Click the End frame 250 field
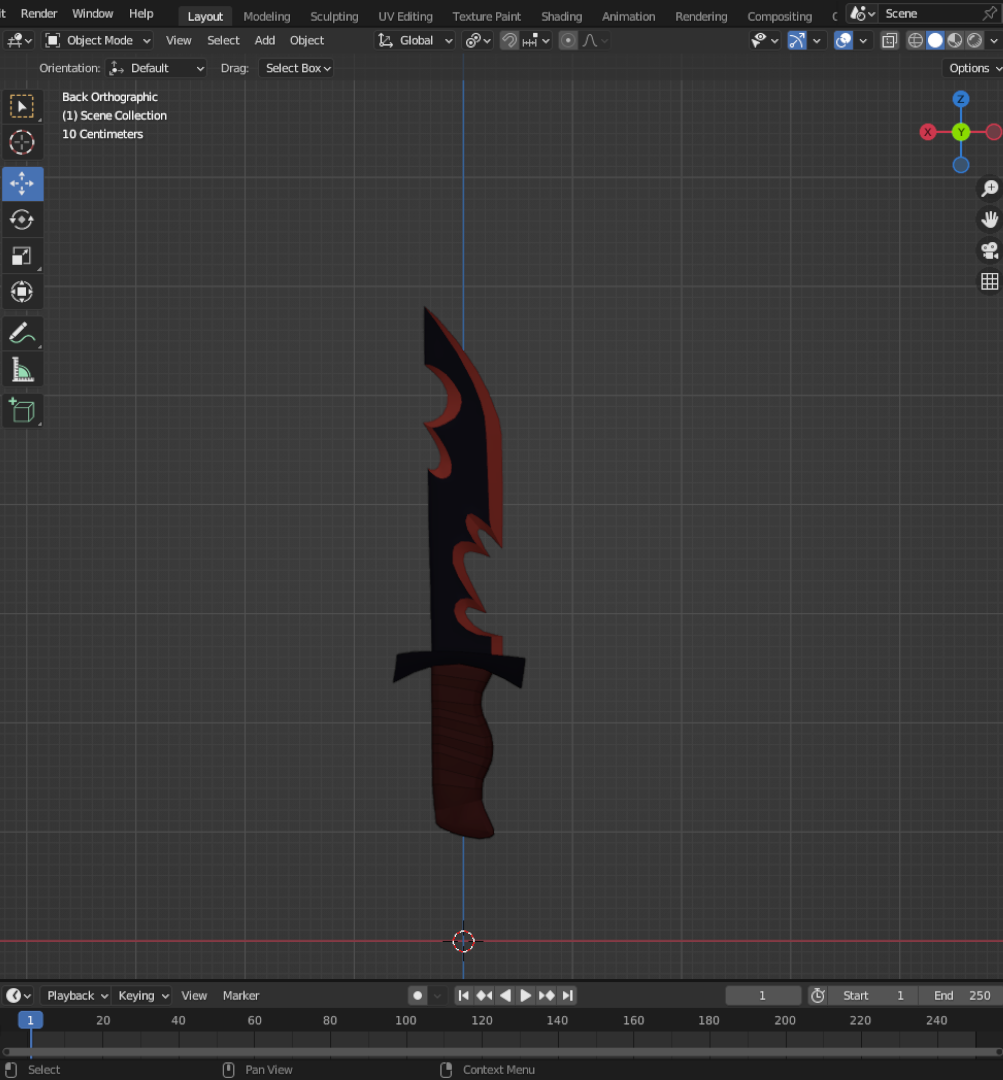 click(962, 995)
